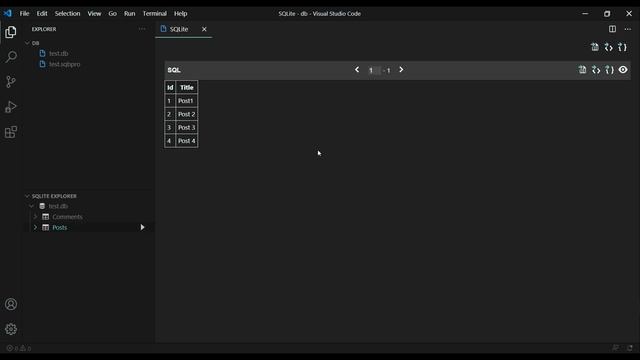Click the Id cell with value 4
Screen dimensions: 640x360
tap(170, 141)
